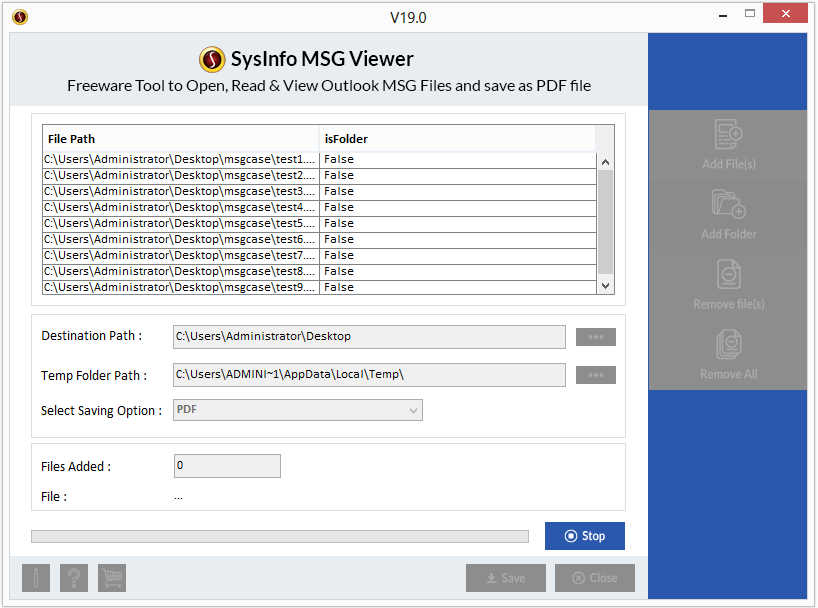Click the Close button
Screen dimensions: 818x608
pyautogui.click(x=595, y=578)
